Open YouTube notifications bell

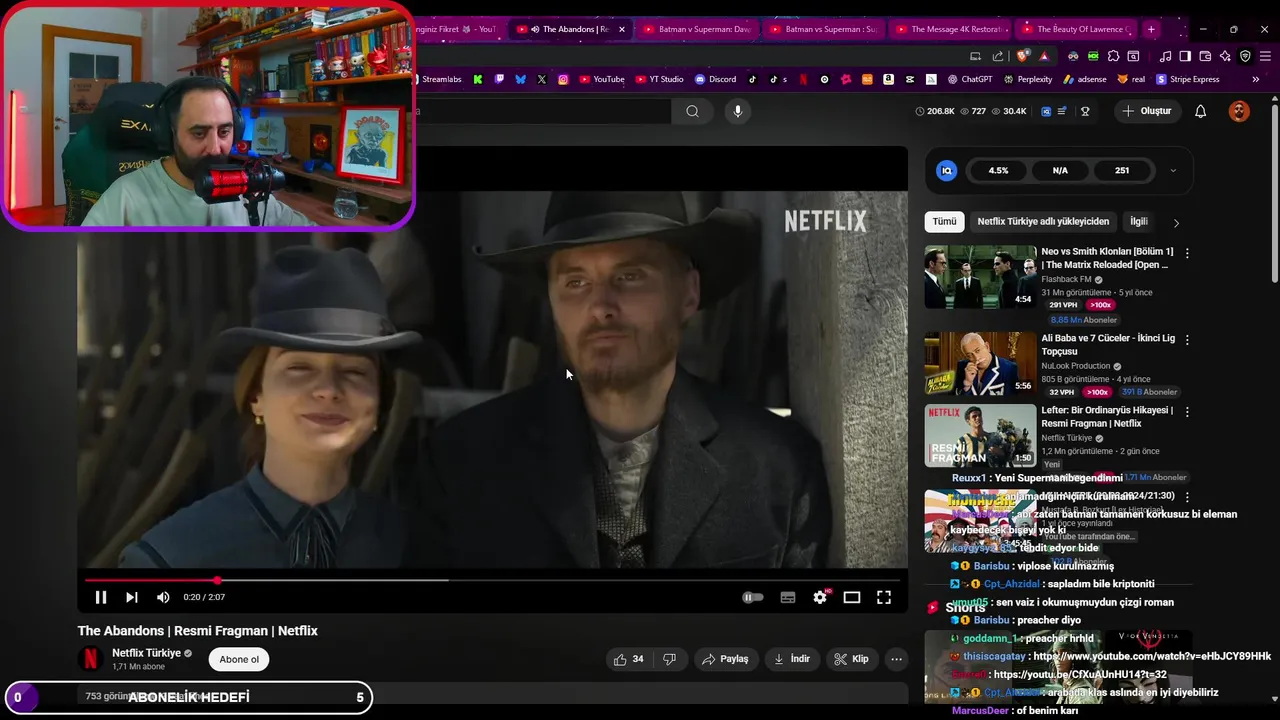pos(1200,111)
